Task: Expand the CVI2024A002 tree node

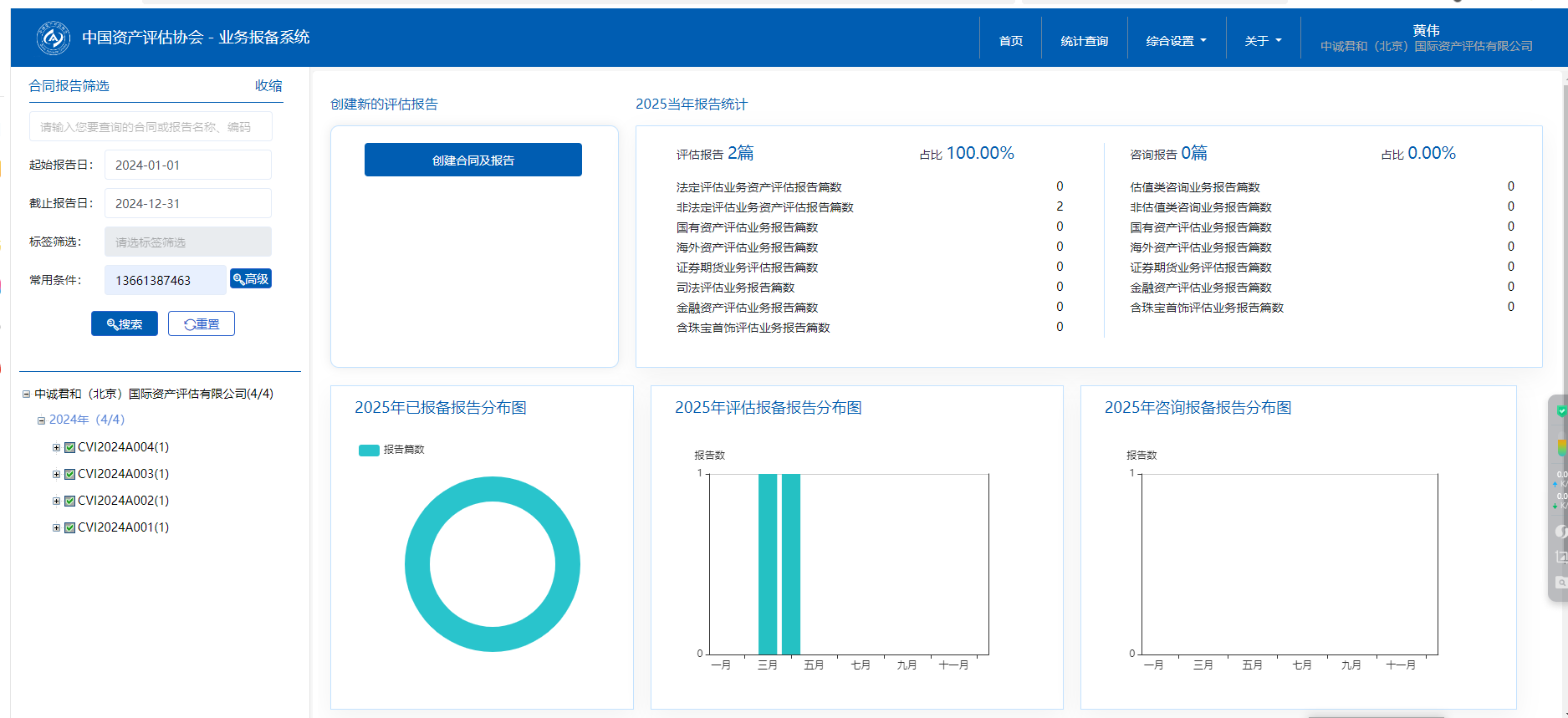Action: click(56, 502)
